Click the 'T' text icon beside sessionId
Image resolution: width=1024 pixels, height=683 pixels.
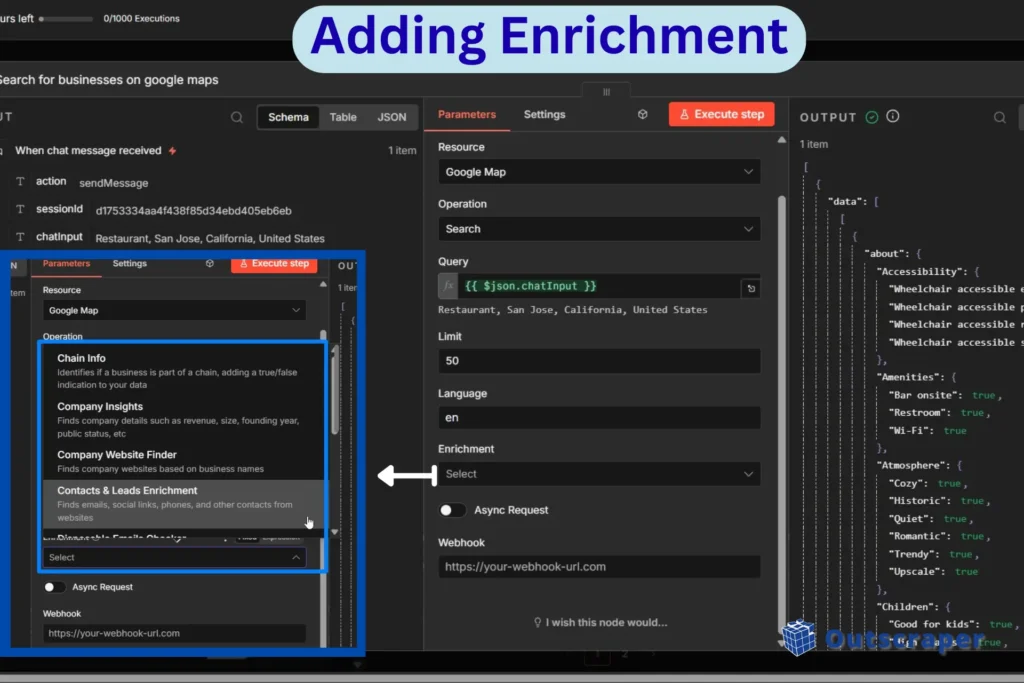point(21,209)
